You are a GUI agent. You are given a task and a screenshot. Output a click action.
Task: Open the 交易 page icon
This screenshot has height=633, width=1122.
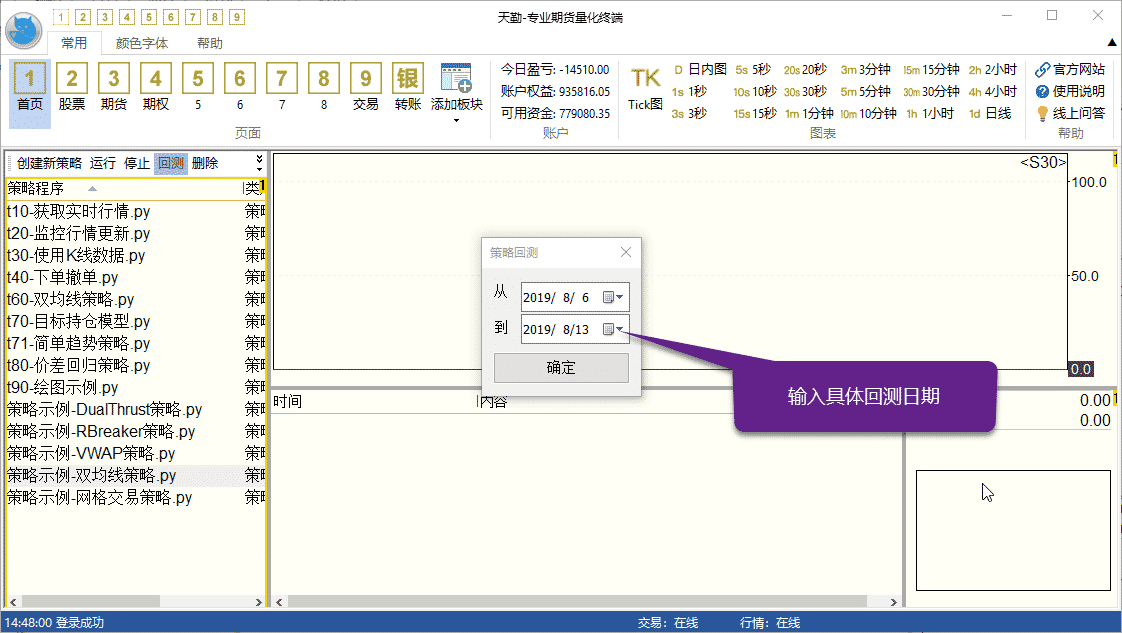(366, 87)
